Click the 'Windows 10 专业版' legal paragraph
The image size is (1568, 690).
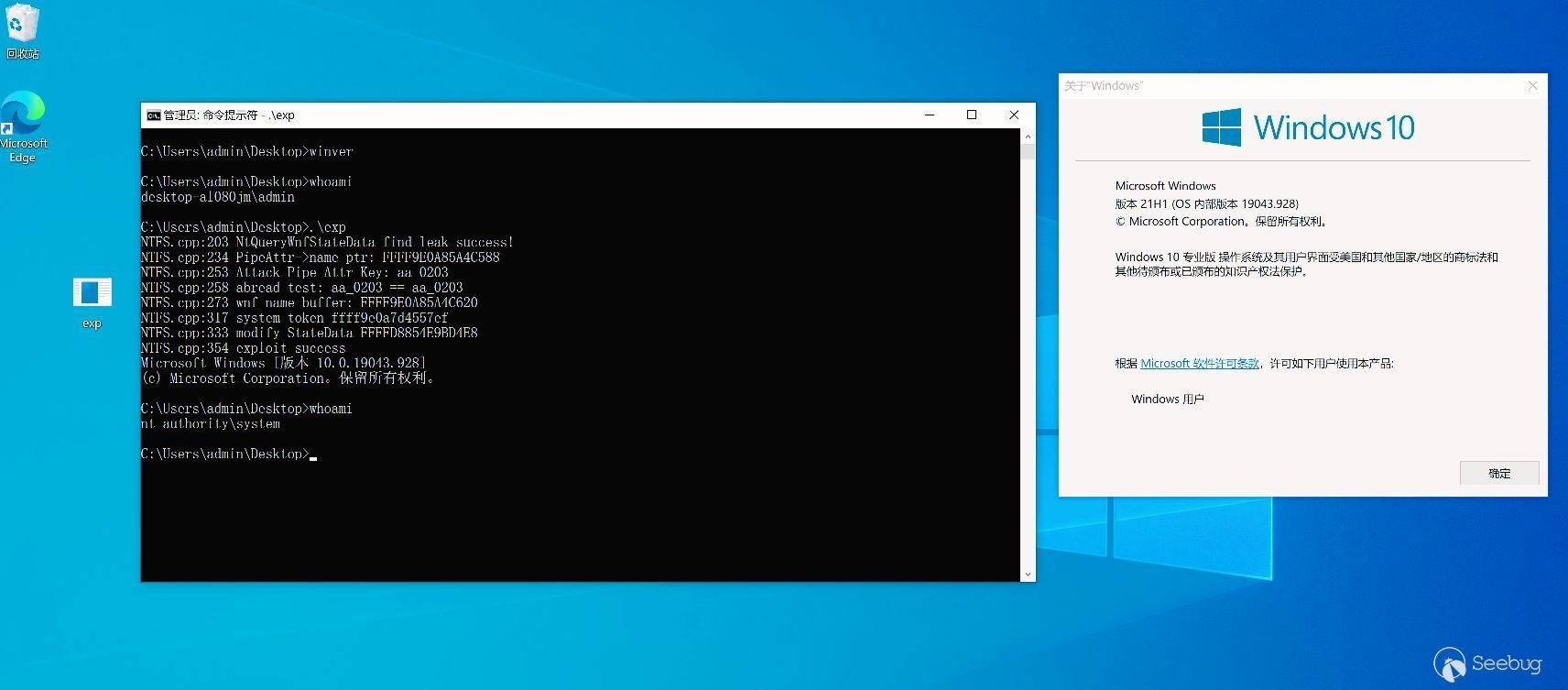pos(1307,264)
